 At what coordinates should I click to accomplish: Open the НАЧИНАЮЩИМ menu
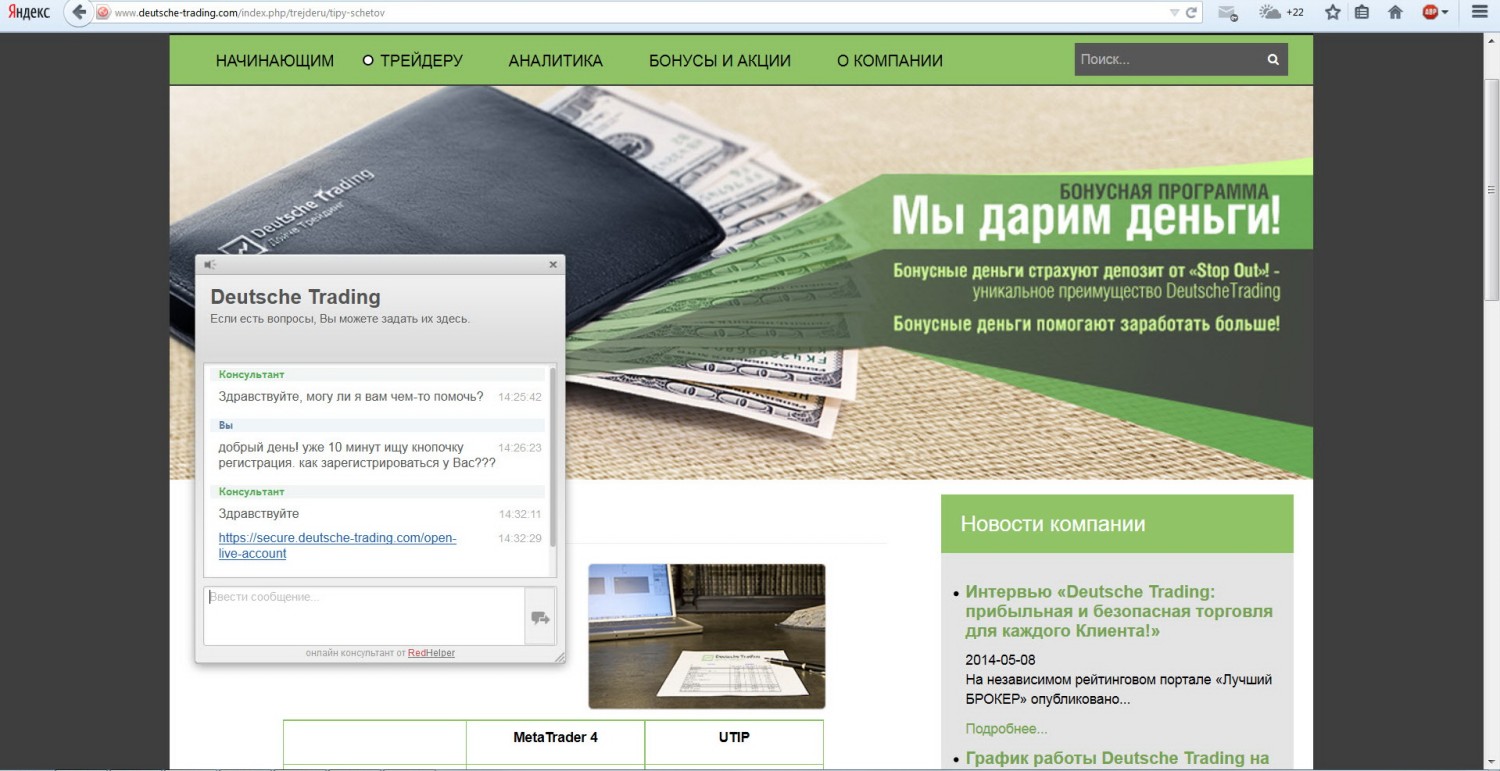275,60
